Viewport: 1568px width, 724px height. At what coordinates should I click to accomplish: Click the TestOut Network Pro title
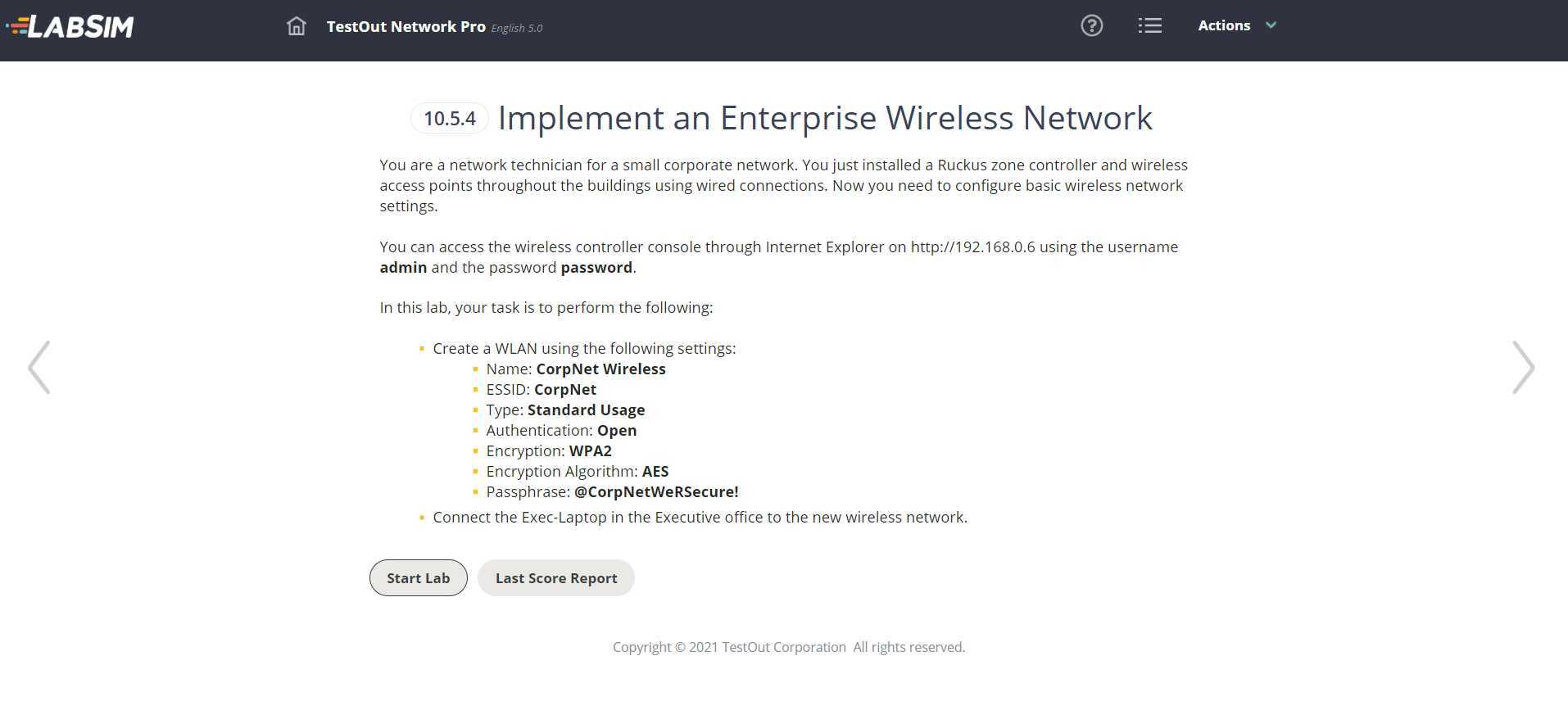click(x=406, y=26)
